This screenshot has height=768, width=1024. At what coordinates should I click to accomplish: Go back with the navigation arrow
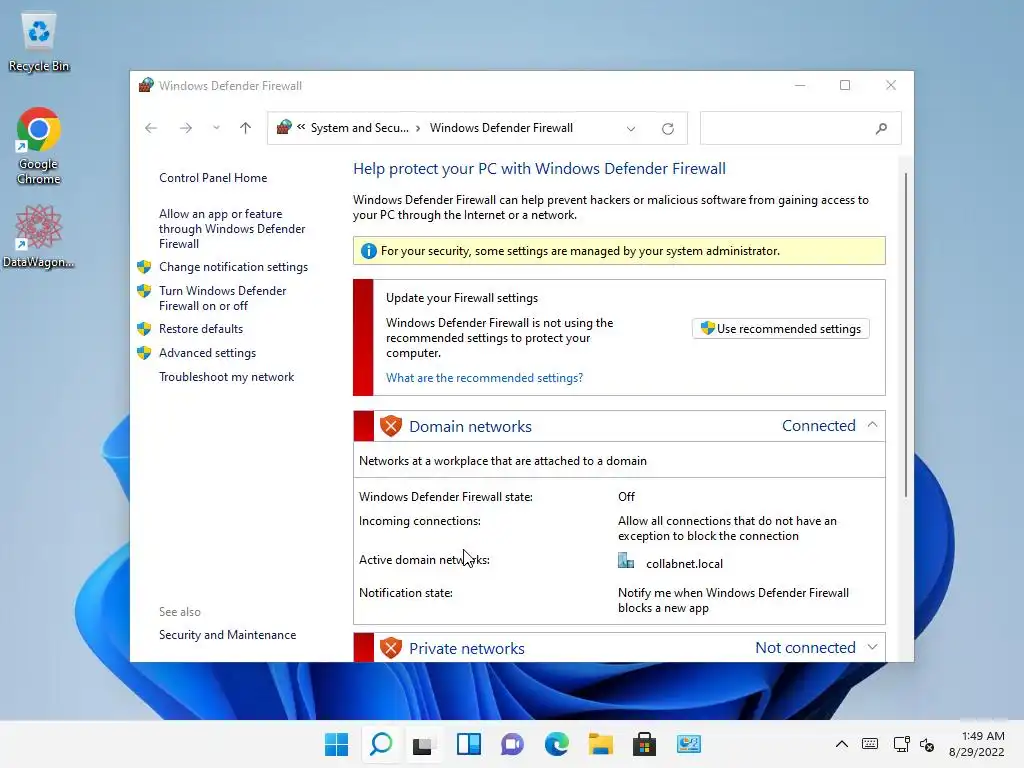point(151,128)
